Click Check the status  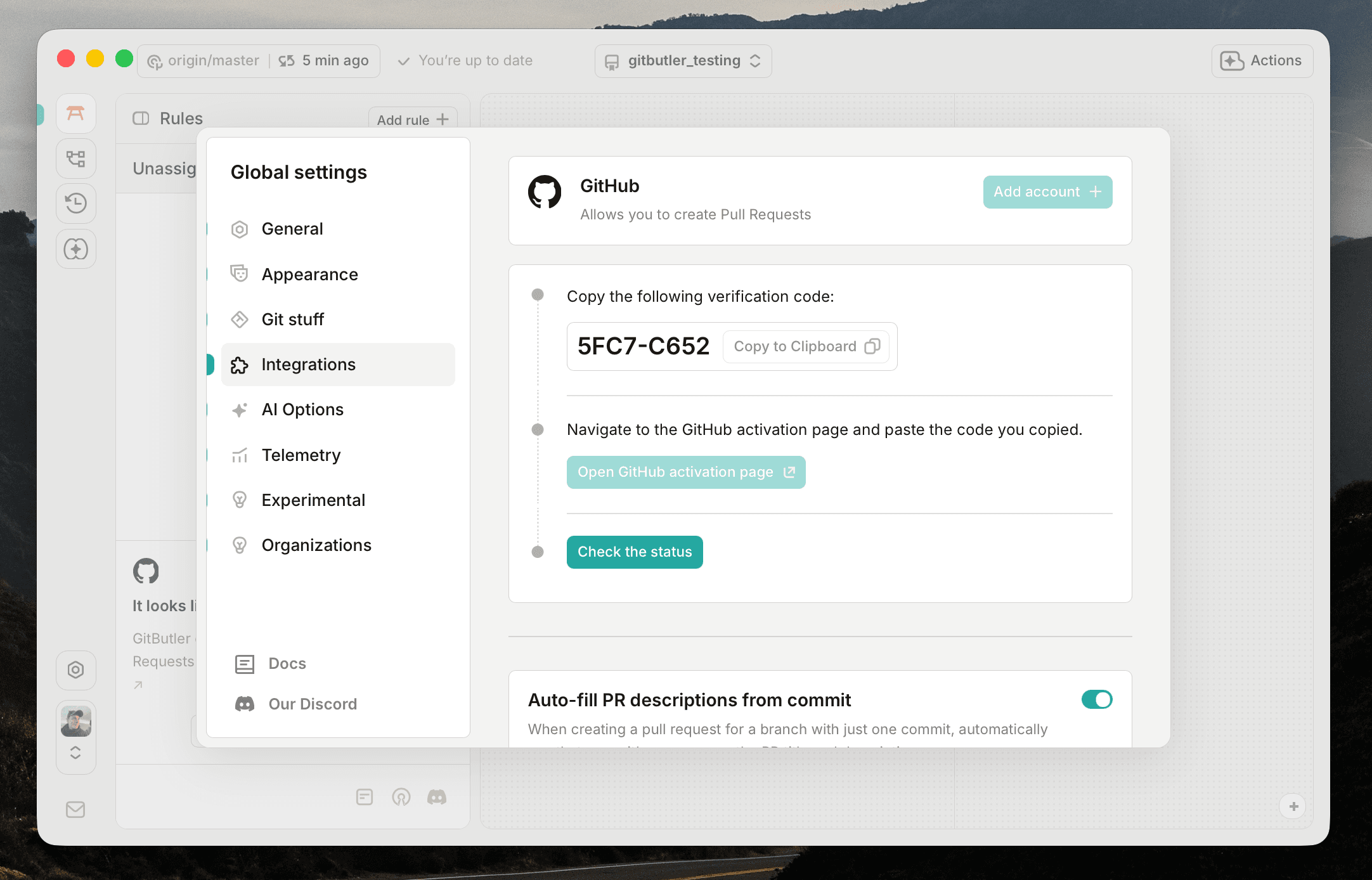pyautogui.click(x=634, y=552)
